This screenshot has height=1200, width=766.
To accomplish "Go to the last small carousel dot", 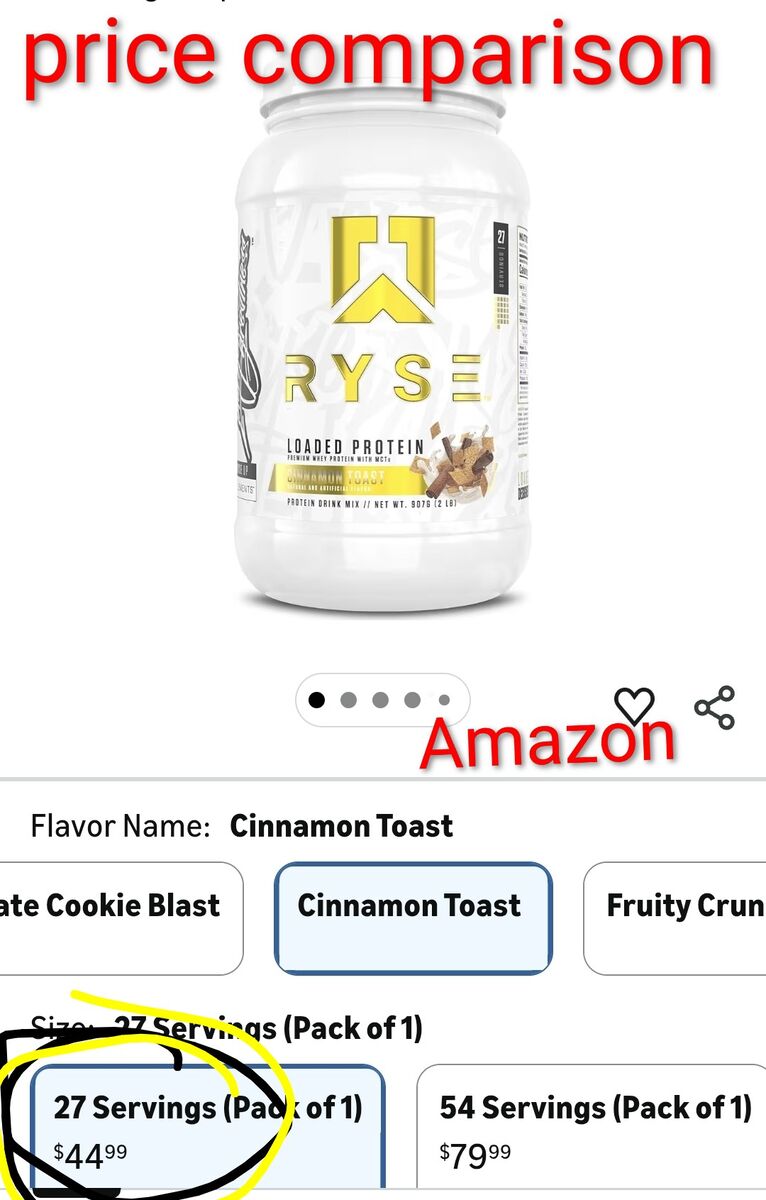I will click(444, 700).
